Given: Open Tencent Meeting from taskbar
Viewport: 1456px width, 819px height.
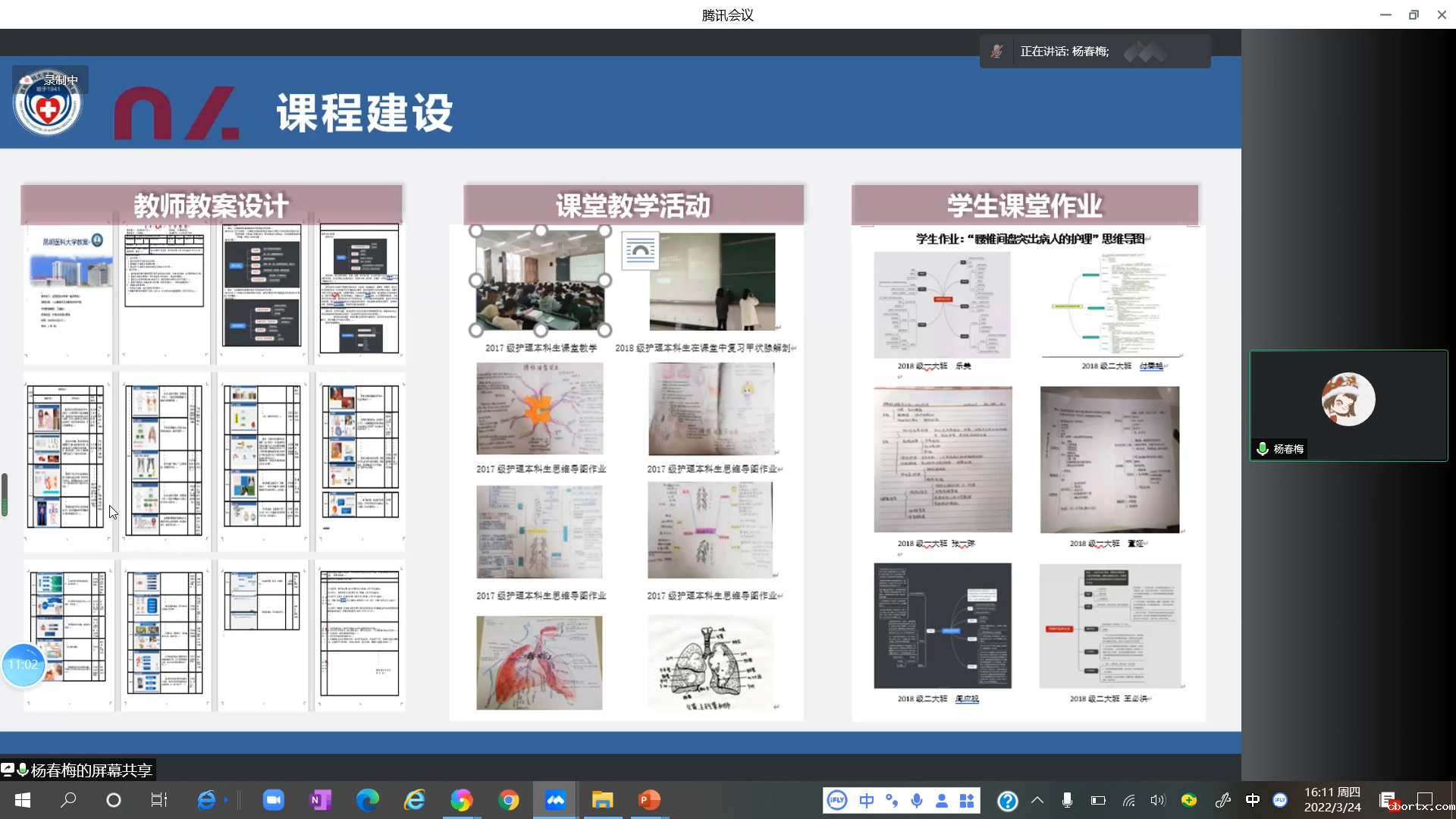Looking at the screenshot, I should click(x=555, y=800).
